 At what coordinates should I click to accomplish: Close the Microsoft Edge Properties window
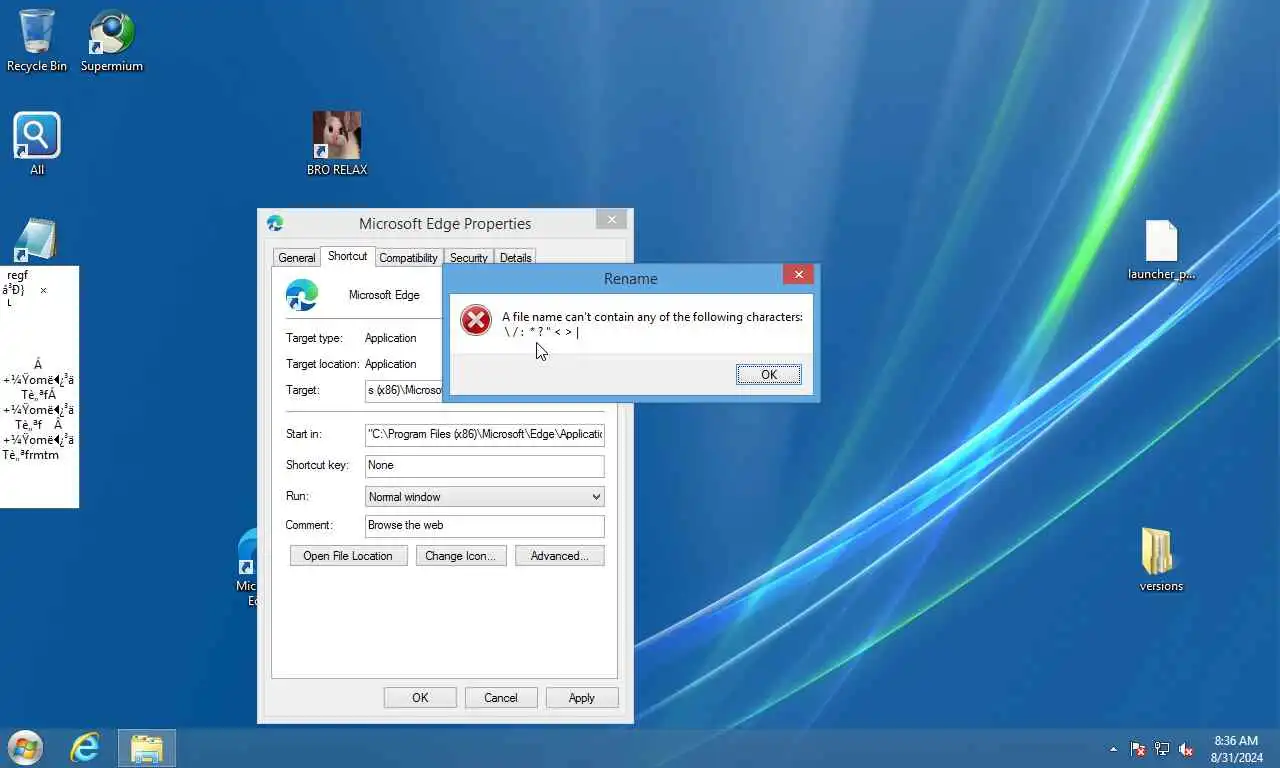pyautogui.click(x=611, y=219)
